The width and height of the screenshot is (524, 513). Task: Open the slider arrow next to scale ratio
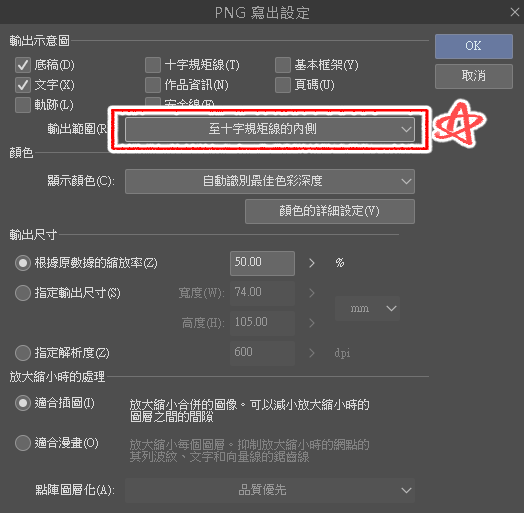point(312,263)
